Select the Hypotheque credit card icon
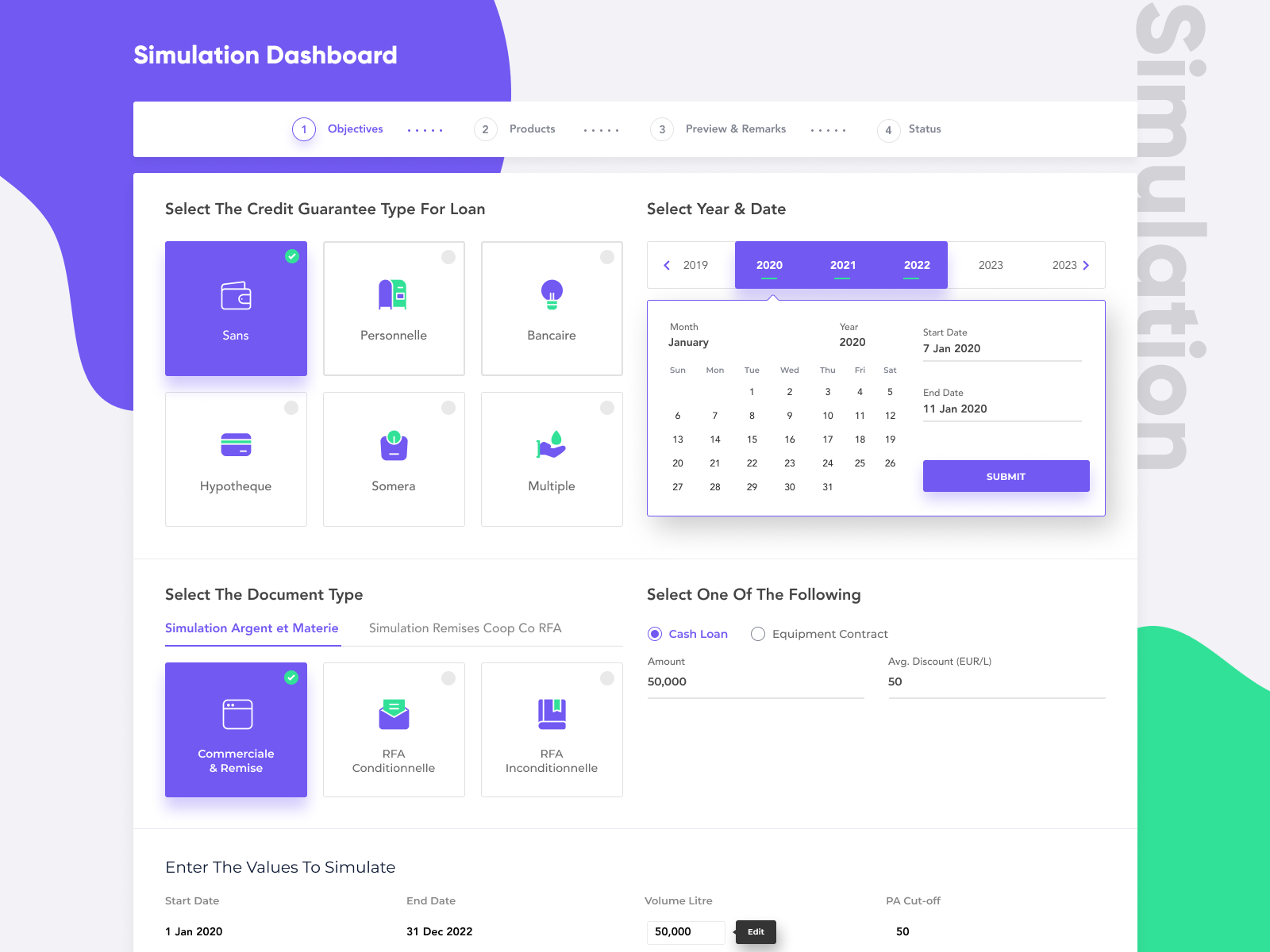Image resolution: width=1270 pixels, height=952 pixels. click(x=236, y=444)
